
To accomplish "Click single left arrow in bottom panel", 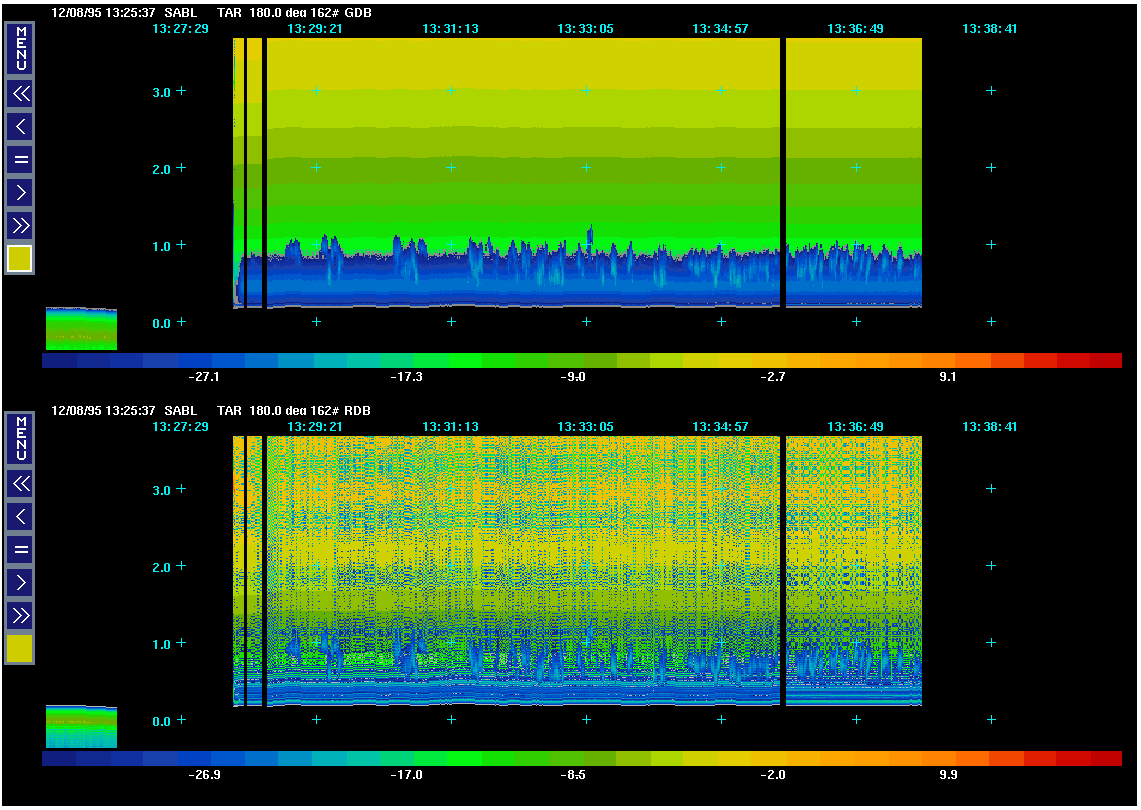I will tap(20, 517).
